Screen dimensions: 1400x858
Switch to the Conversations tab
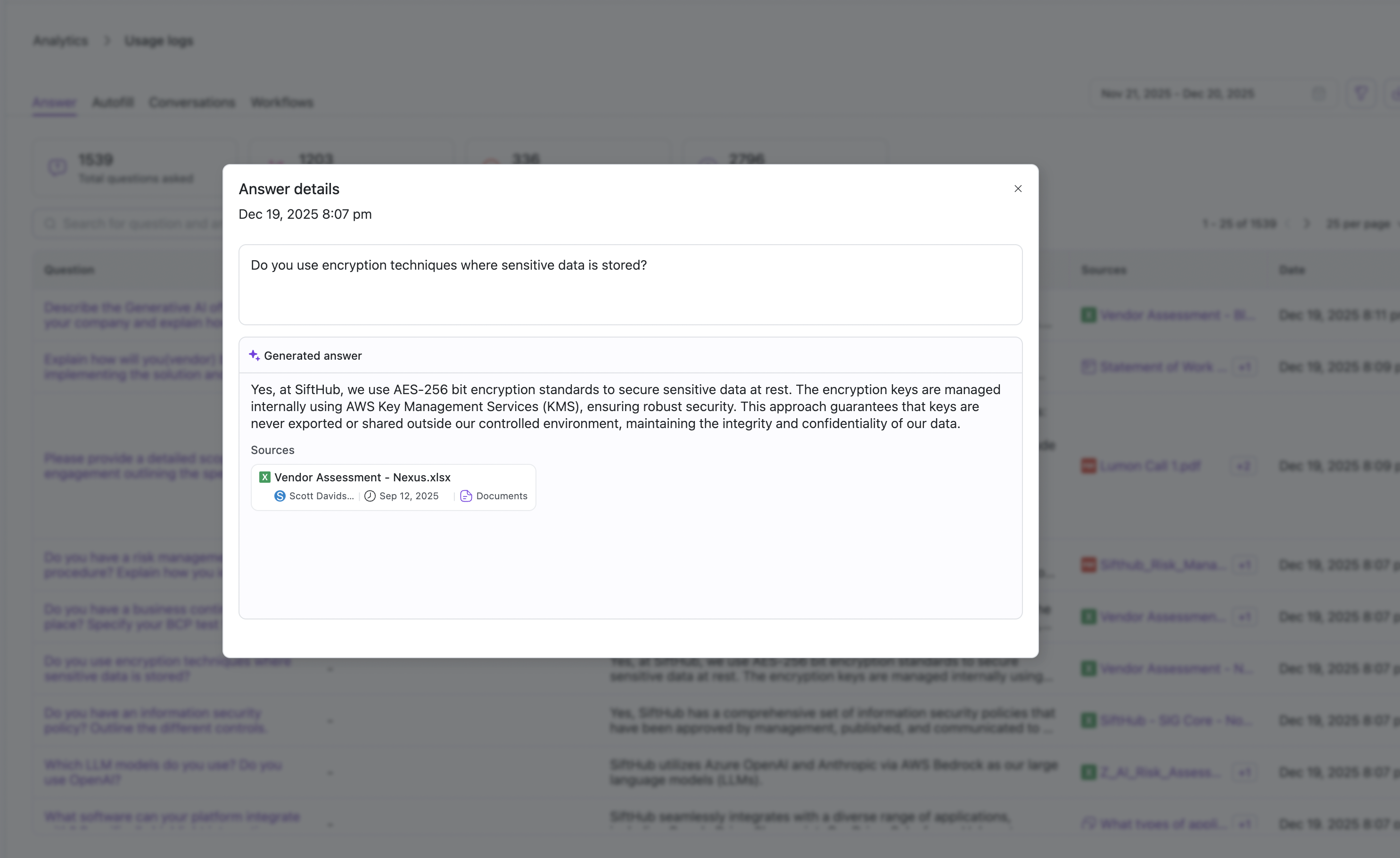[191, 103]
